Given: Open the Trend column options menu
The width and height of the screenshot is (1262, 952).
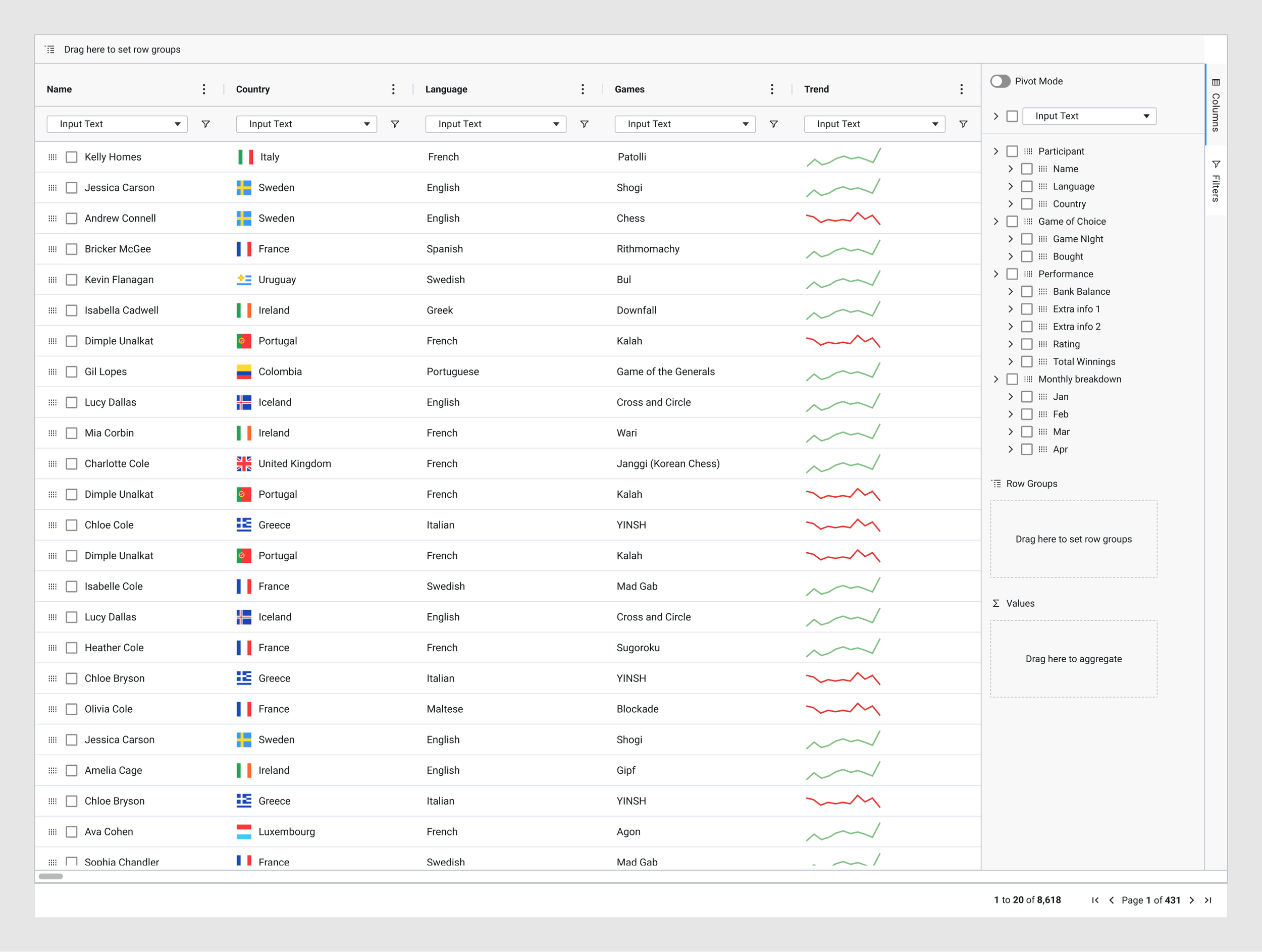Looking at the screenshot, I should pos(961,89).
